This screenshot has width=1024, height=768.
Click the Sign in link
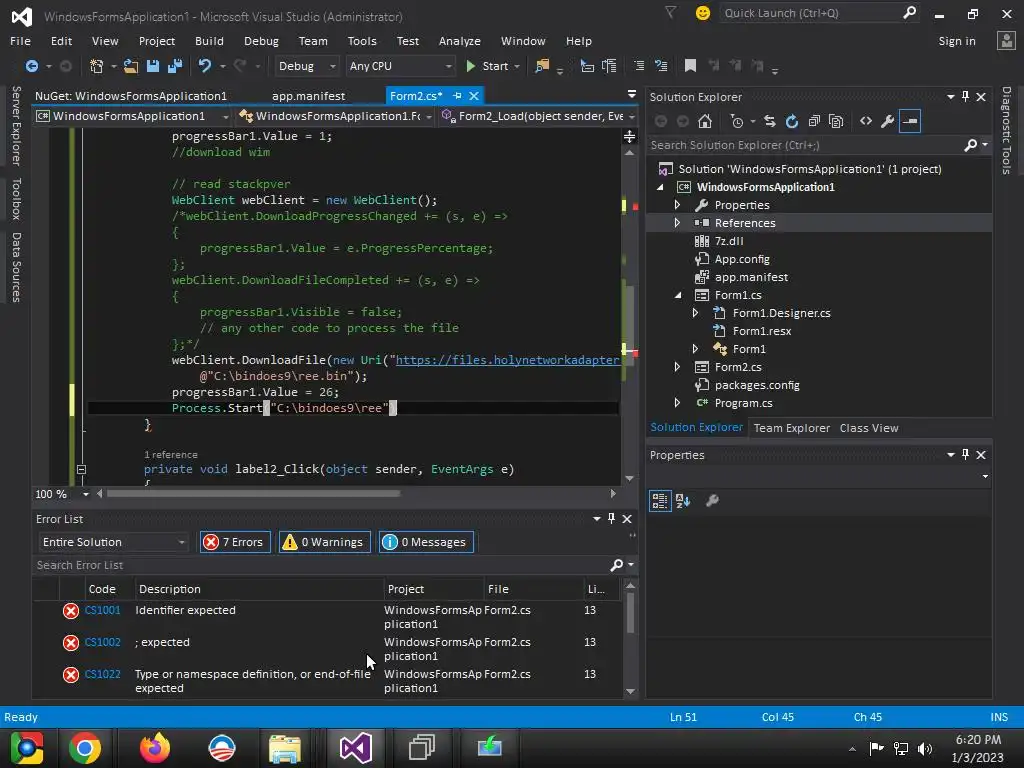pyautogui.click(x=957, y=40)
